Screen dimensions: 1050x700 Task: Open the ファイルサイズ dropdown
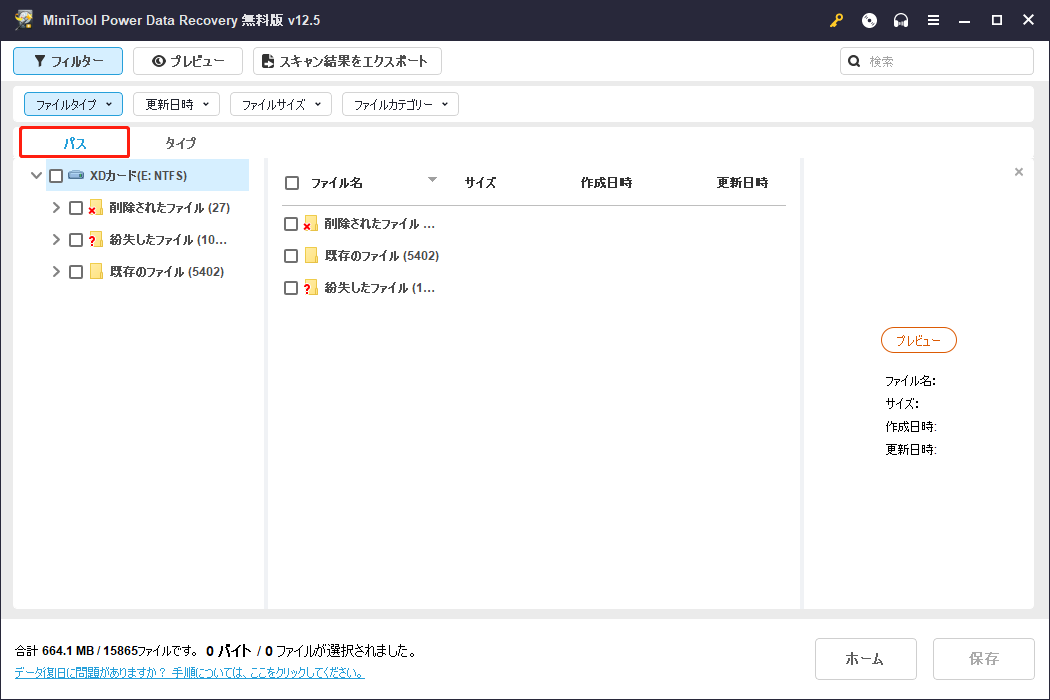click(x=281, y=104)
